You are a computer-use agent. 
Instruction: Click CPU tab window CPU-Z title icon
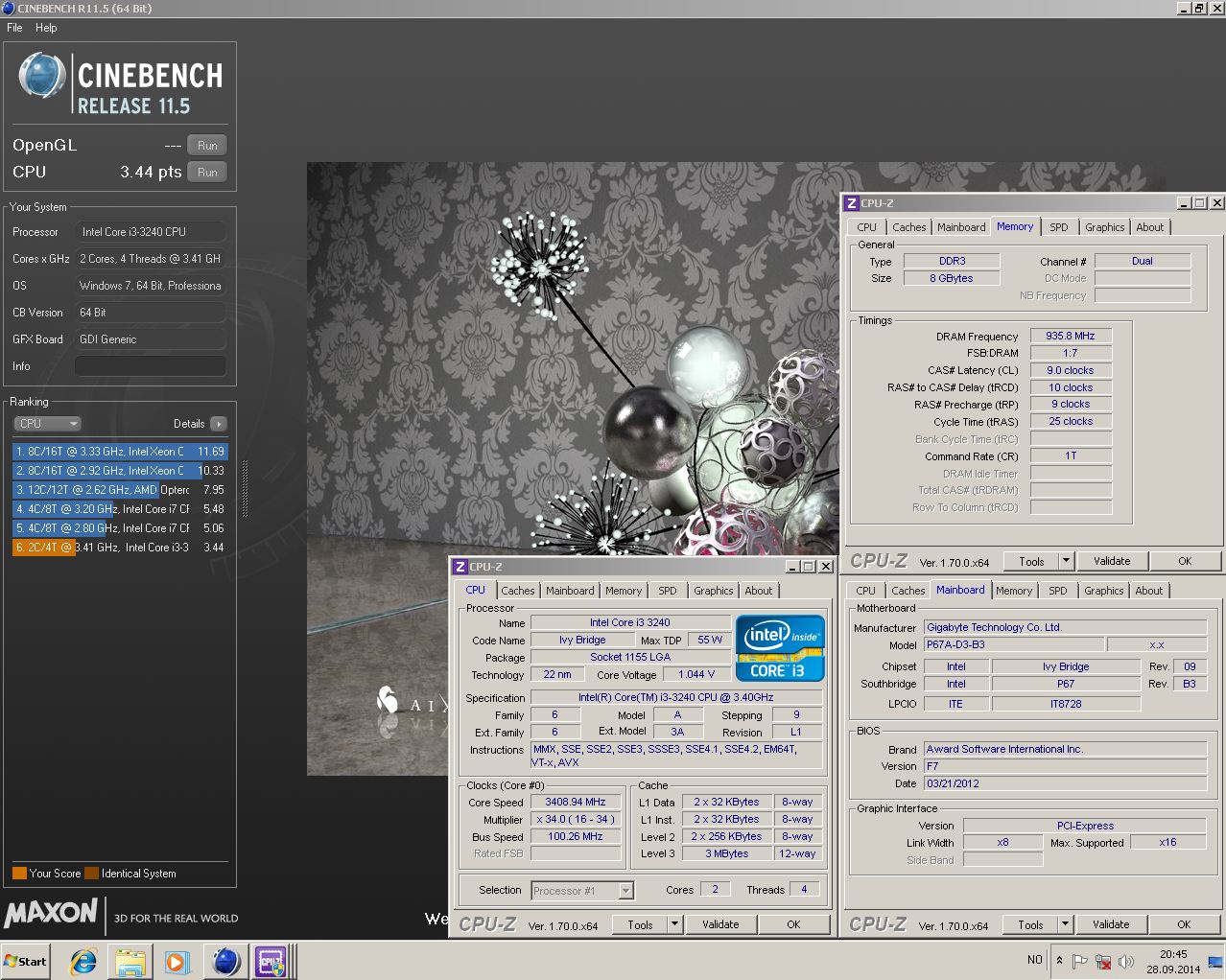[460, 567]
